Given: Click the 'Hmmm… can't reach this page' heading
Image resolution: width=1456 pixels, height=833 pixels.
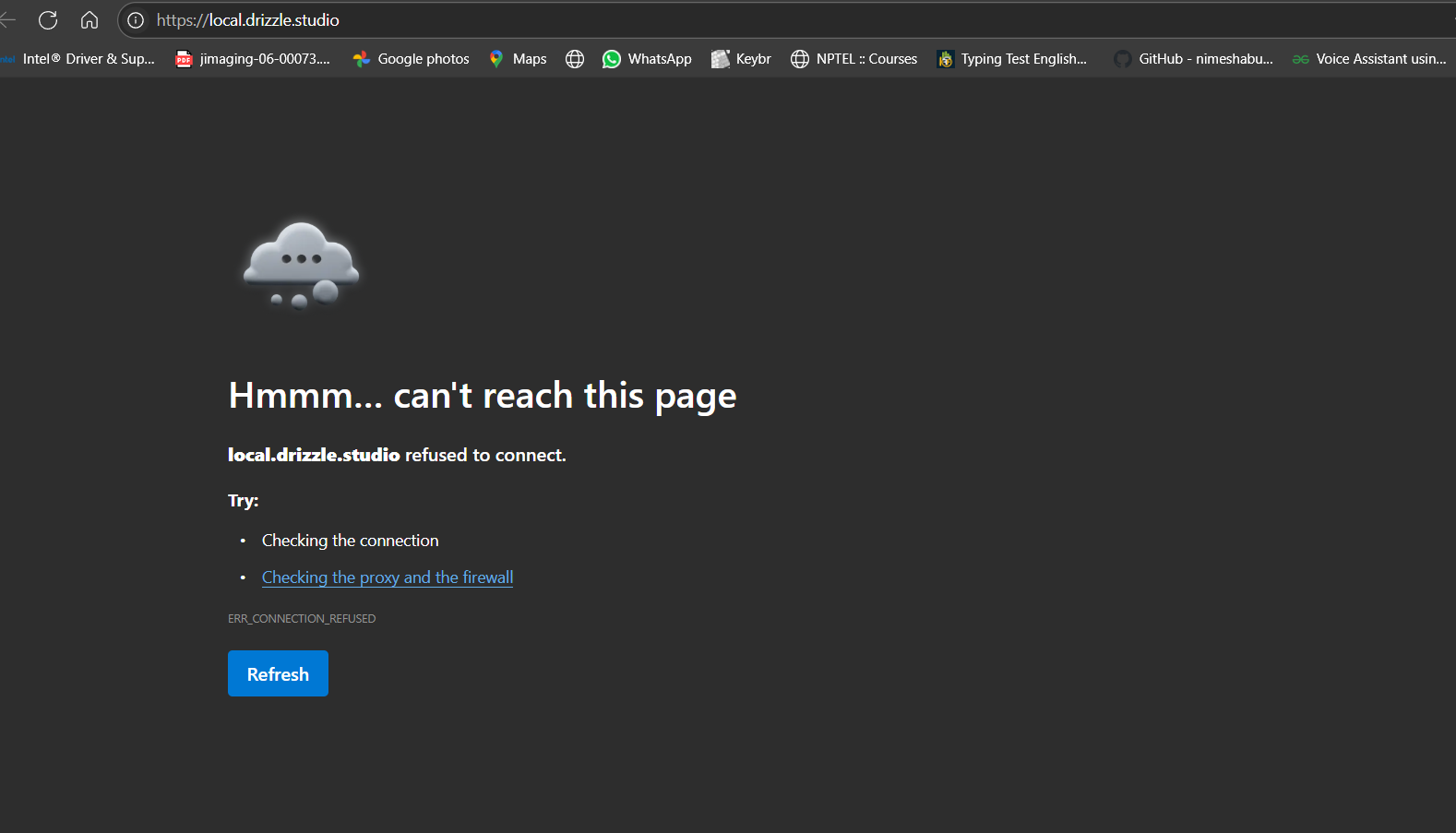Looking at the screenshot, I should (483, 396).
